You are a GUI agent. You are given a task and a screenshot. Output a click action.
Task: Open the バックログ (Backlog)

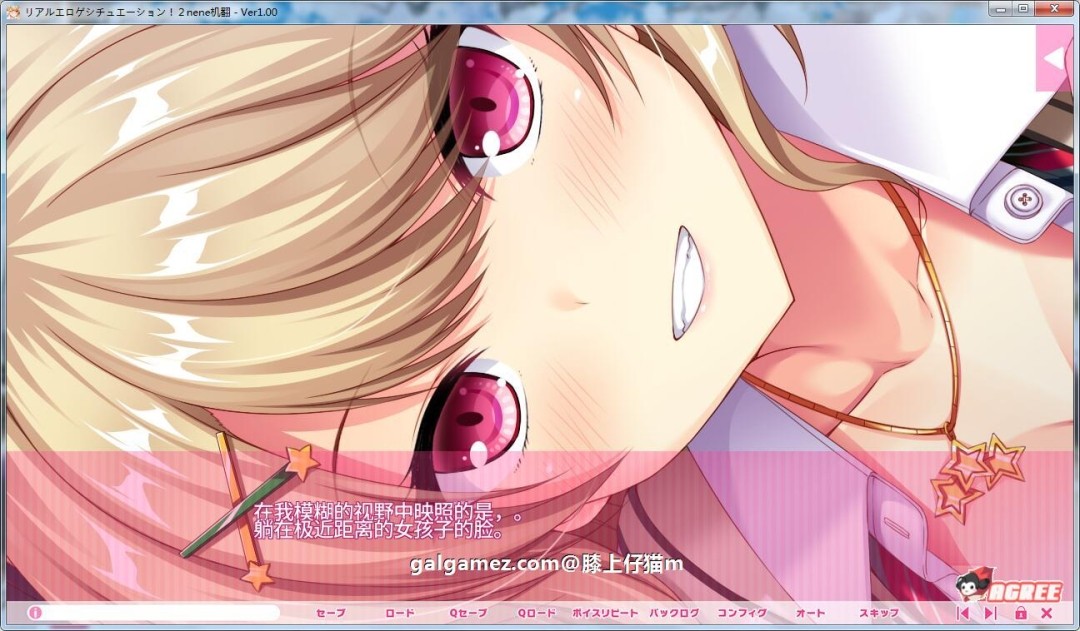coord(674,613)
